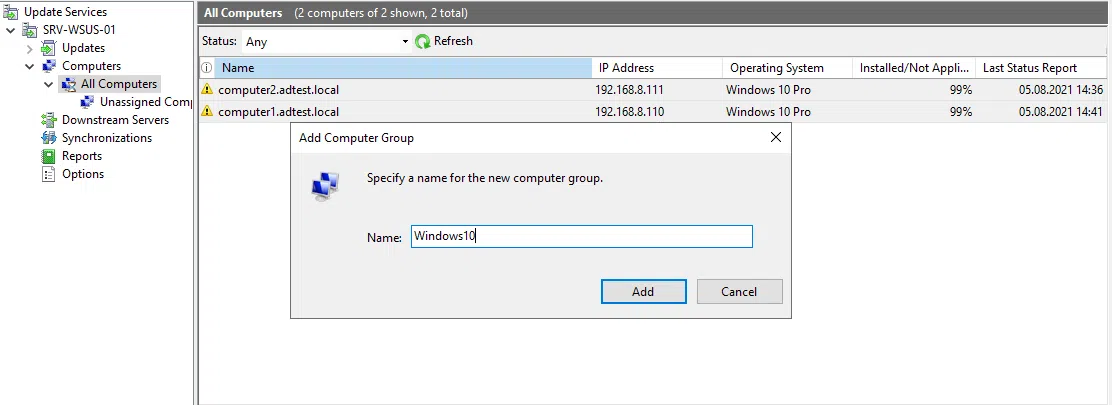Collapse the SRV-WSUS-01 tree node
The height and width of the screenshot is (405, 1112).
pyautogui.click(x=11, y=30)
